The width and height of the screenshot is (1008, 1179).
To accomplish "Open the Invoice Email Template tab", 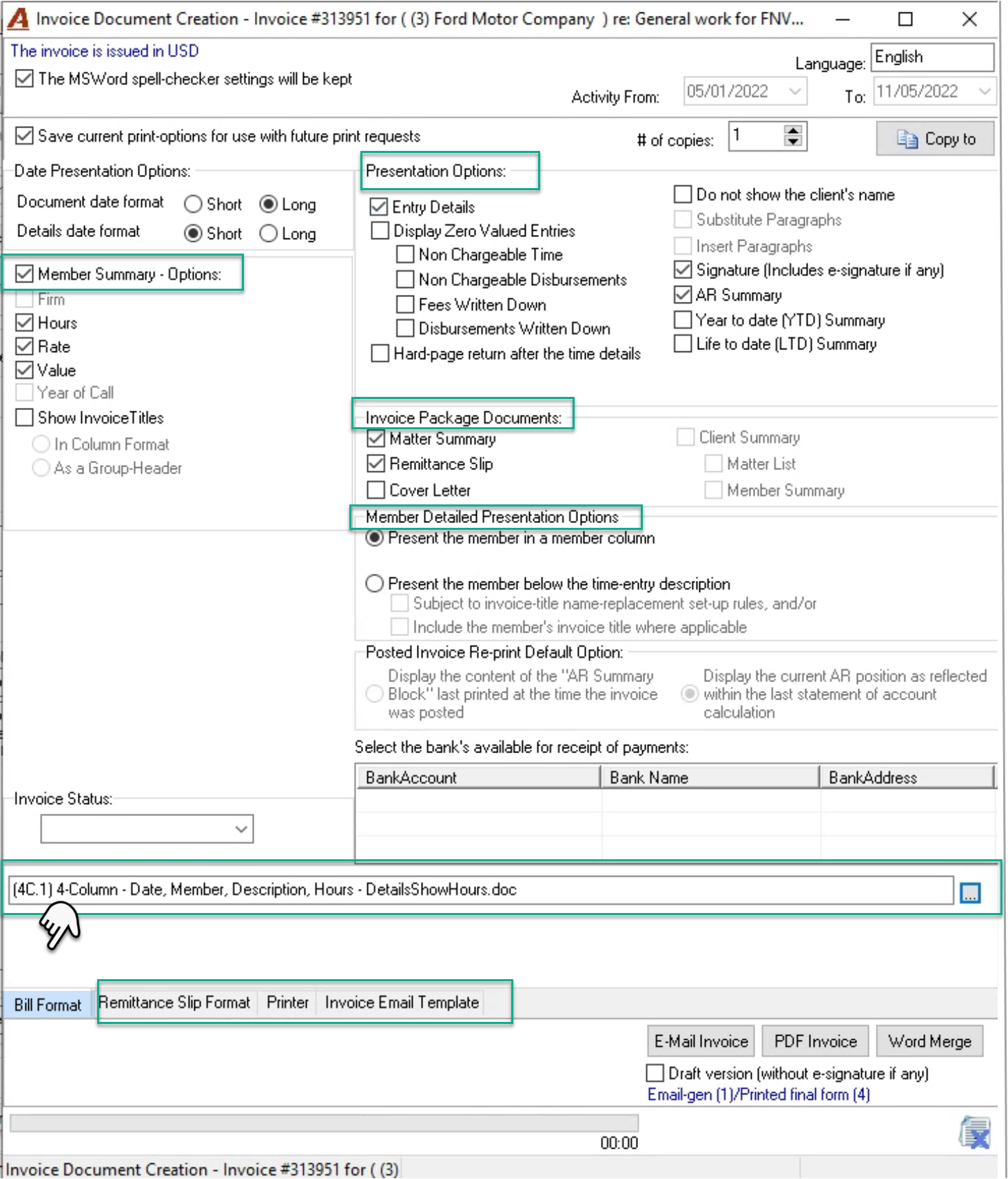I will tap(402, 1003).
